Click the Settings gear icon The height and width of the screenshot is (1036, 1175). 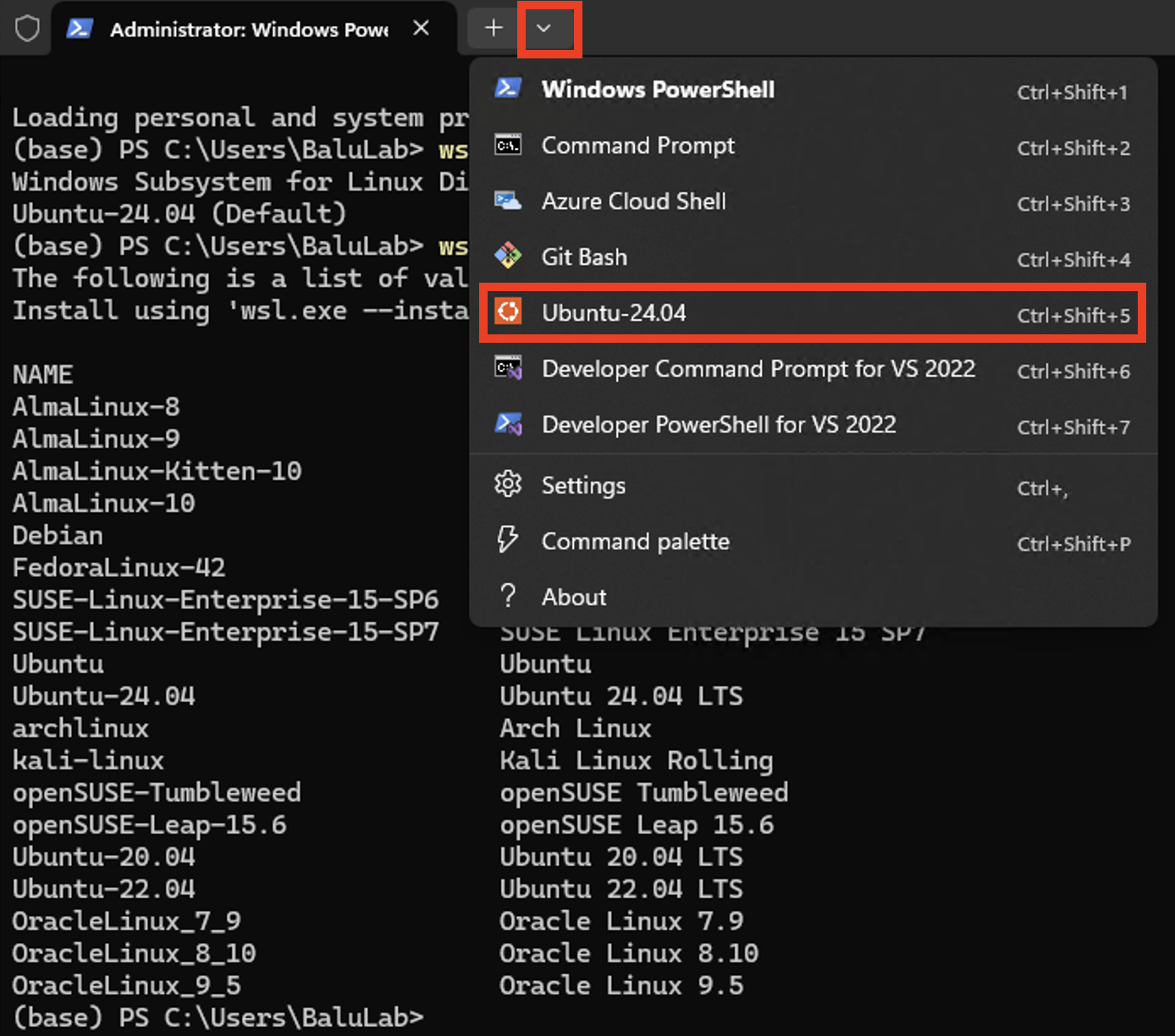508,485
